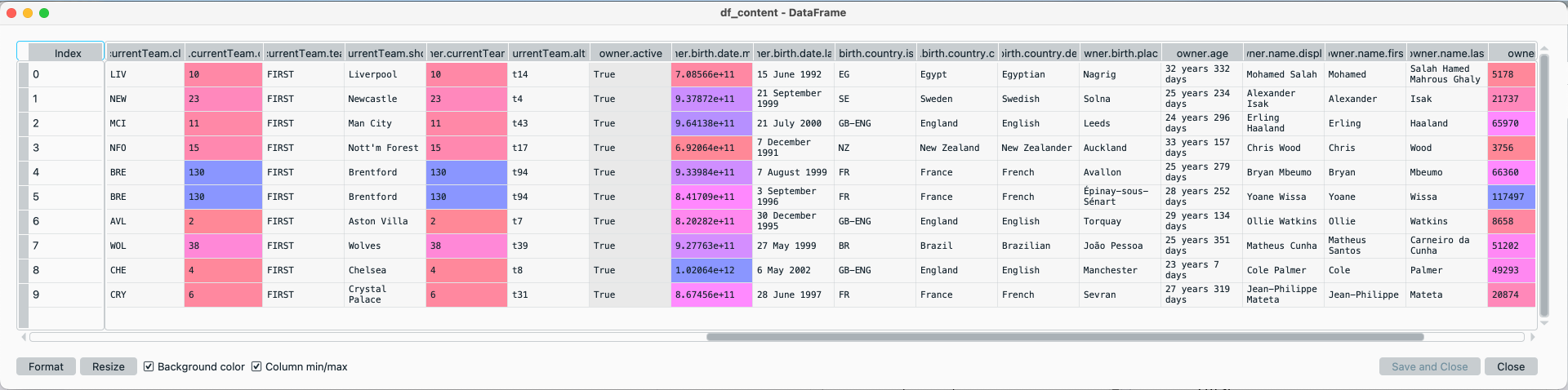The image size is (1568, 390).
Task: Toggle the Background color checkbox
Action: click(x=149, y=366)
